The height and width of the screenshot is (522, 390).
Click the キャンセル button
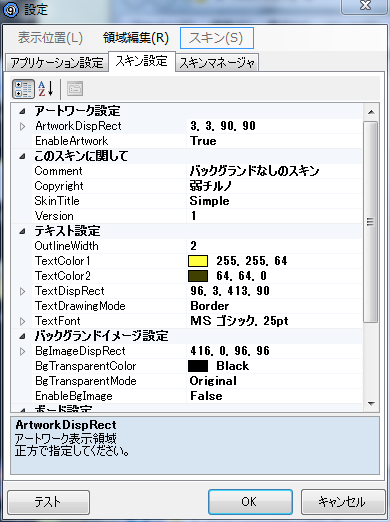tap(343, 502)
